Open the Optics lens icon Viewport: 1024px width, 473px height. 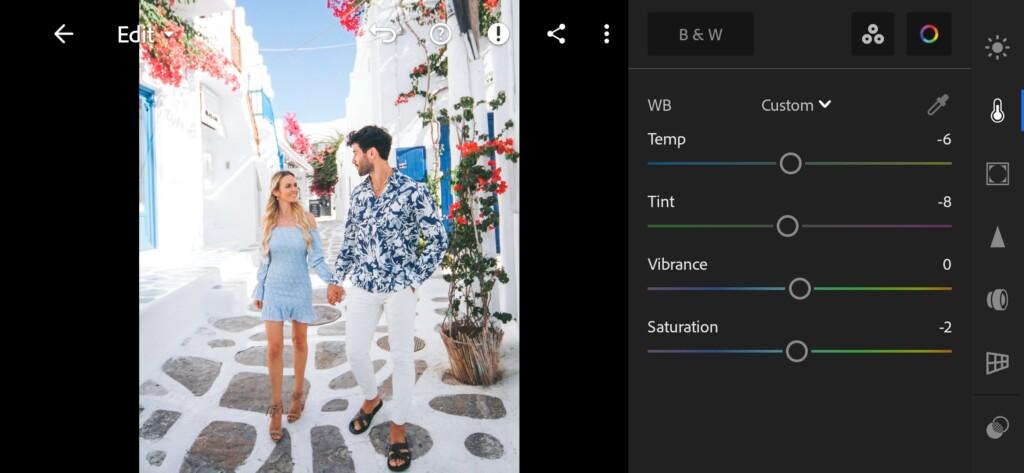pyautogui.click(x=997, y=300)
